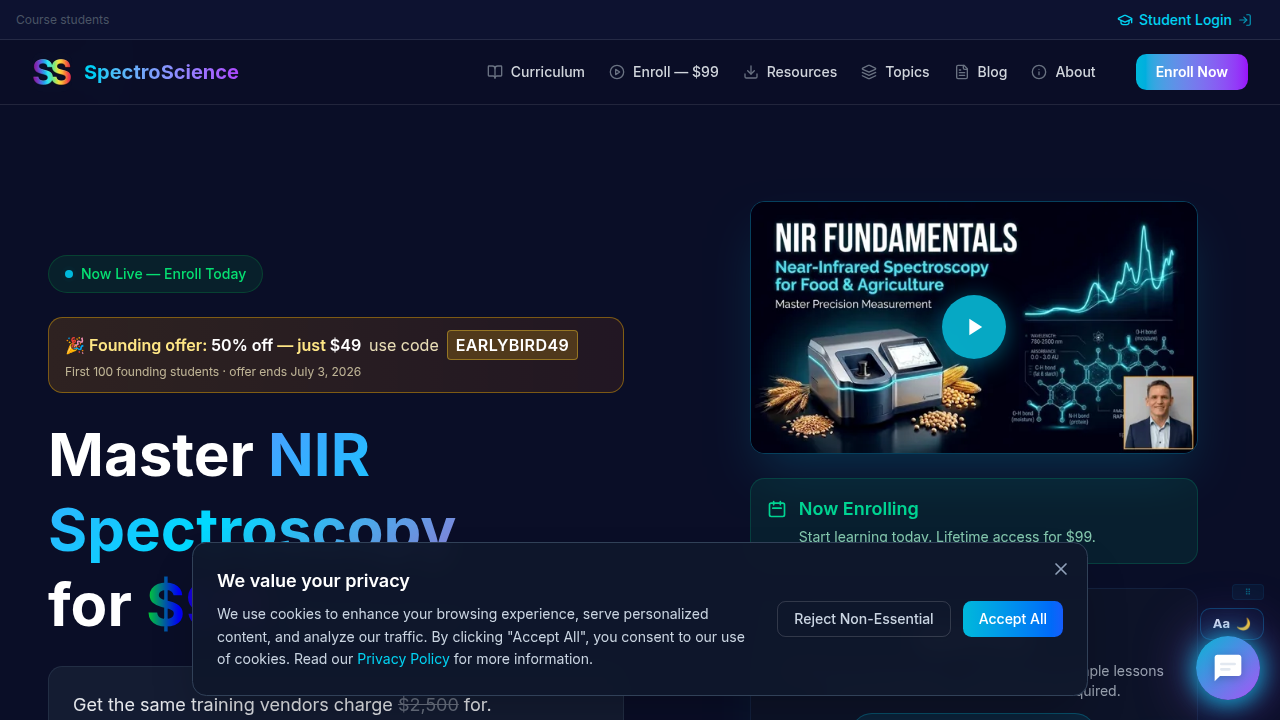Click the SS SpectroScience logo icon

52,72
